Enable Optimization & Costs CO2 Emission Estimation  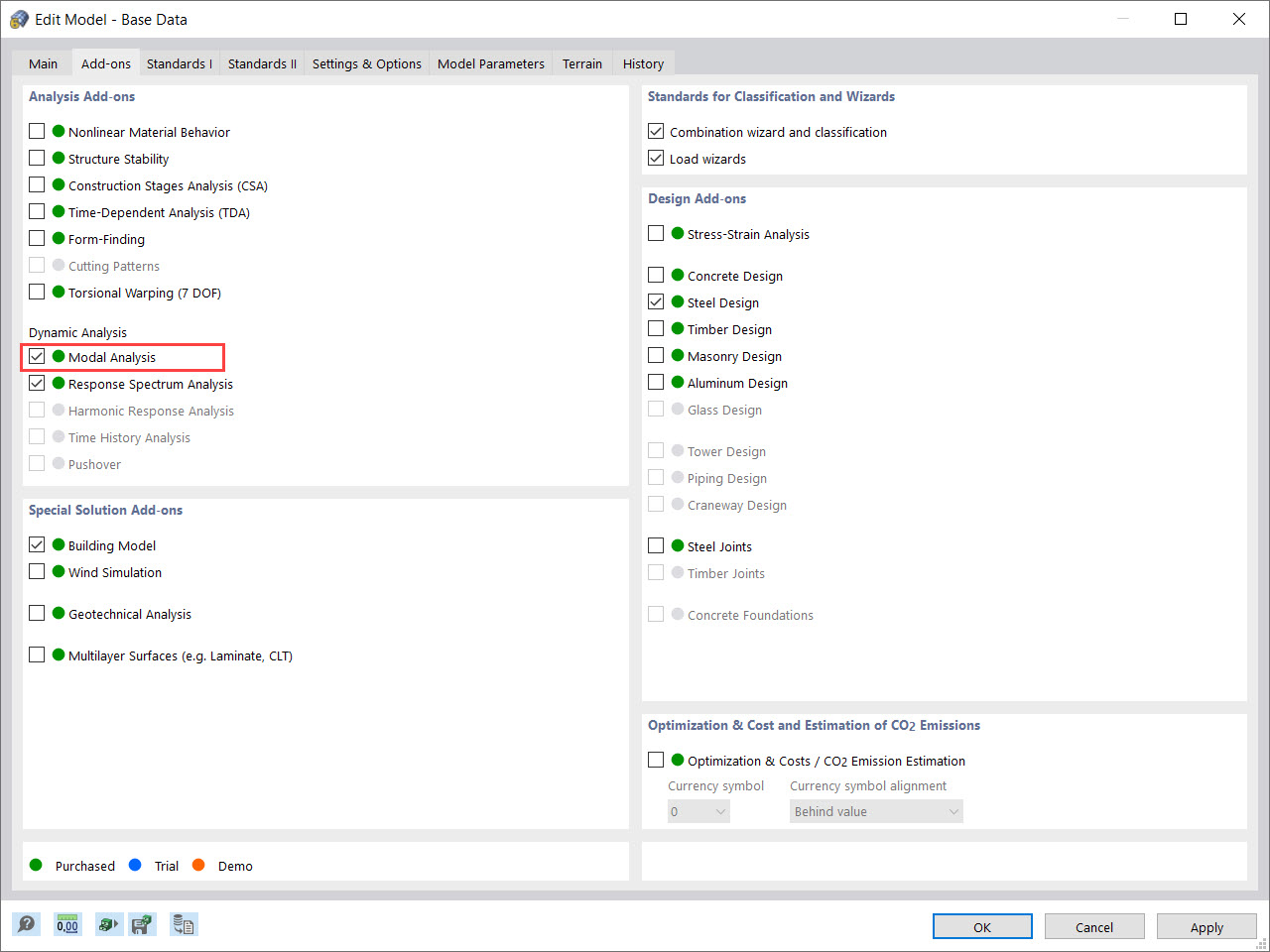pos(656,759)
